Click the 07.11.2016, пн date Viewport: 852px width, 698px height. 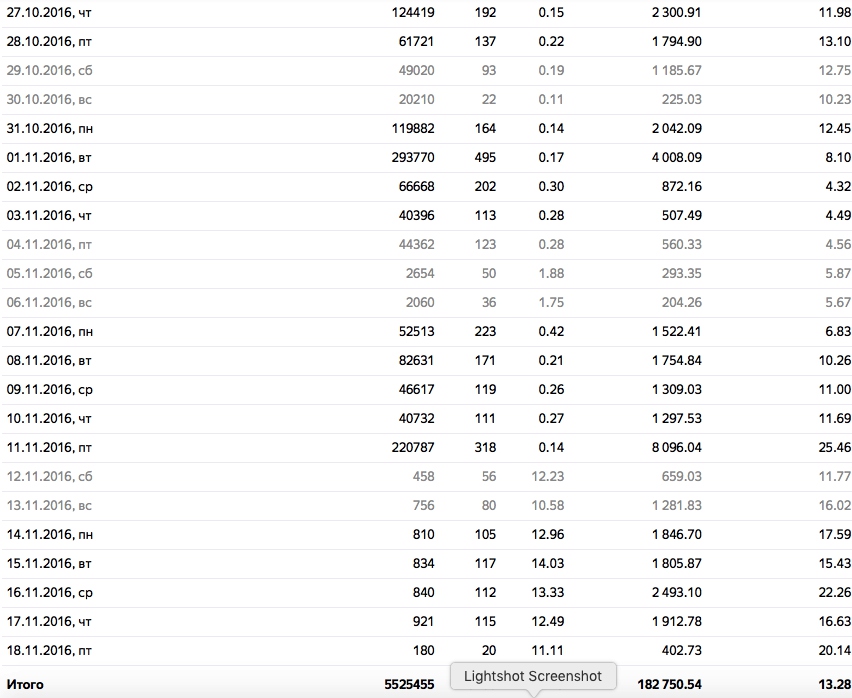coord(49,331)
